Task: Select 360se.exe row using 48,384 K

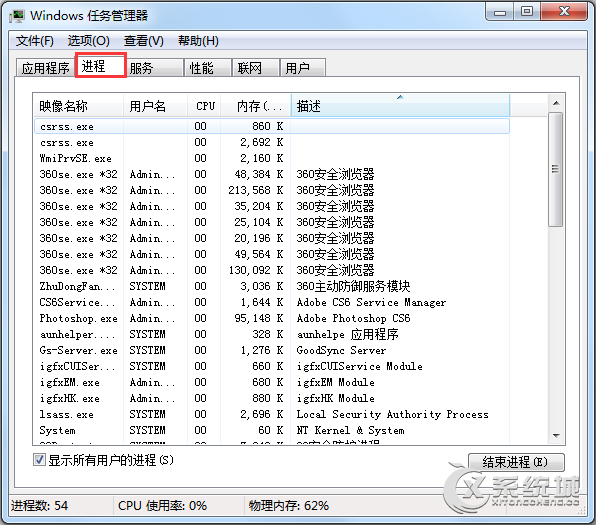Action: (x=272, y=174)
